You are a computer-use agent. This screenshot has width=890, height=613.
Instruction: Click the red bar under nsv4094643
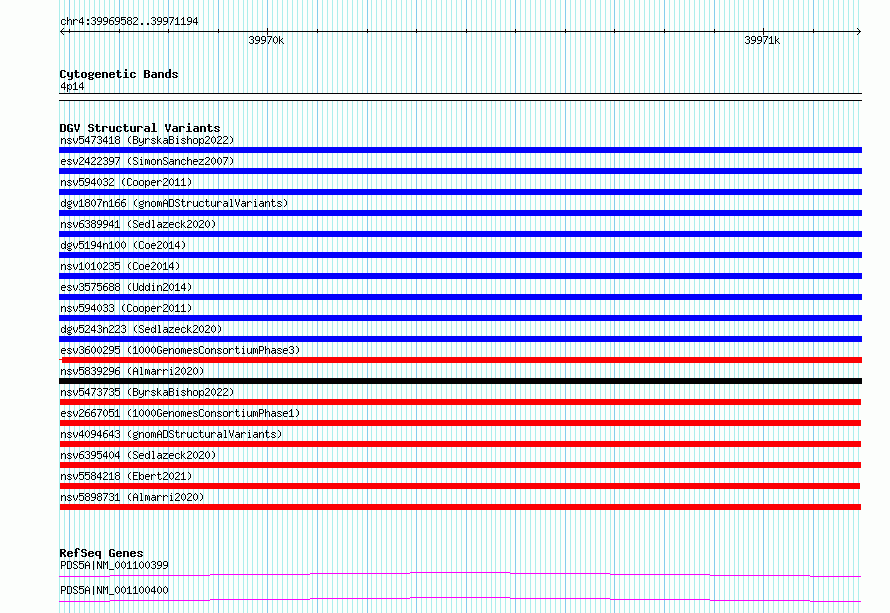pyautogui.click(x=460, y=444)
